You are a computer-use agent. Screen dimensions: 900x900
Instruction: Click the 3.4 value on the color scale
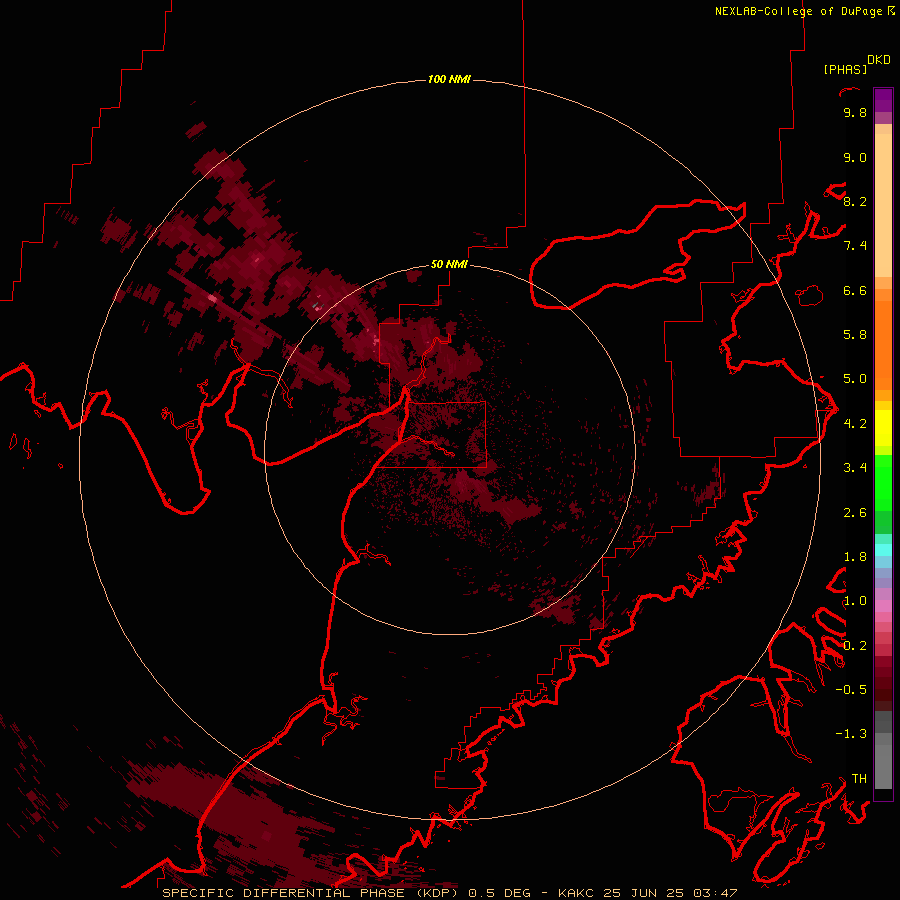tap(855, 468)
